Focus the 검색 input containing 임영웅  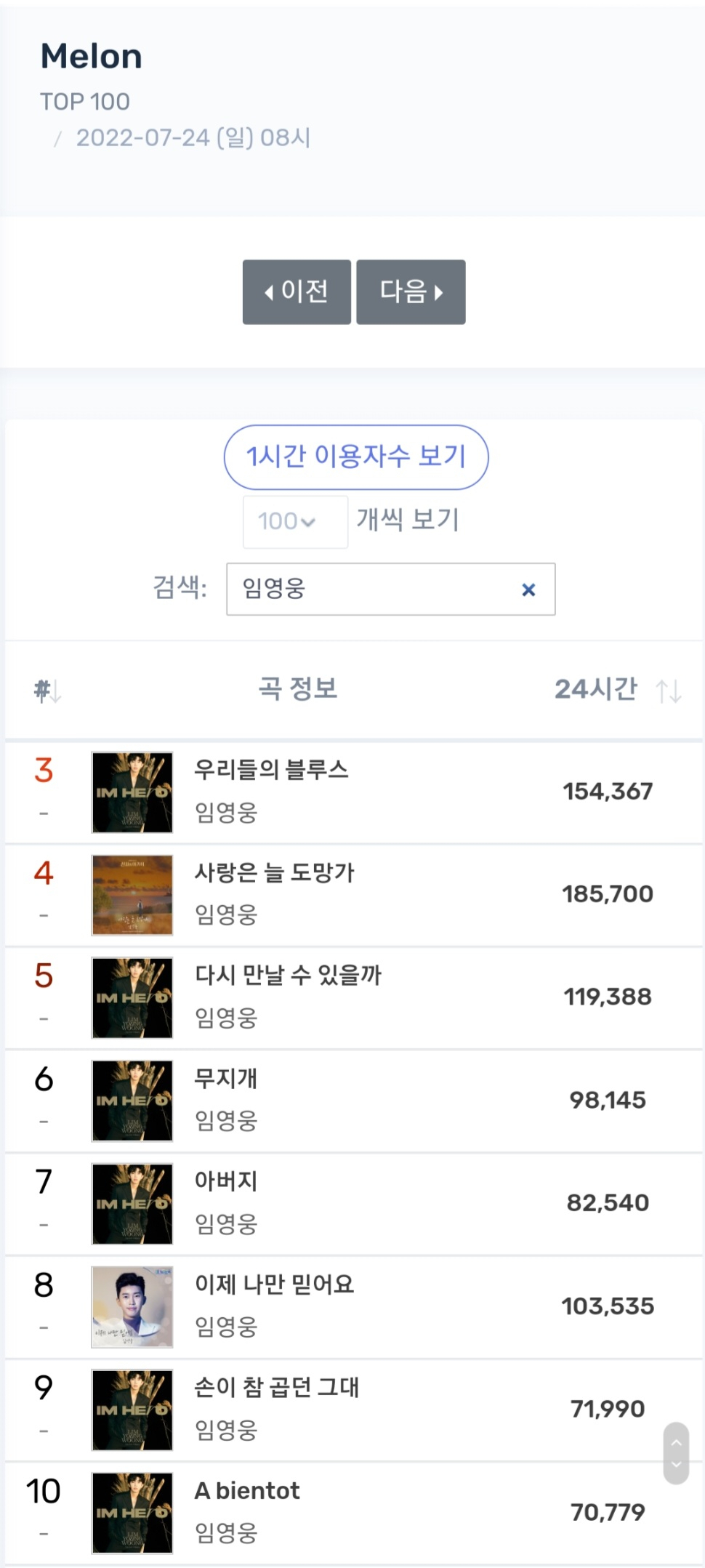(x=391, y=589)
